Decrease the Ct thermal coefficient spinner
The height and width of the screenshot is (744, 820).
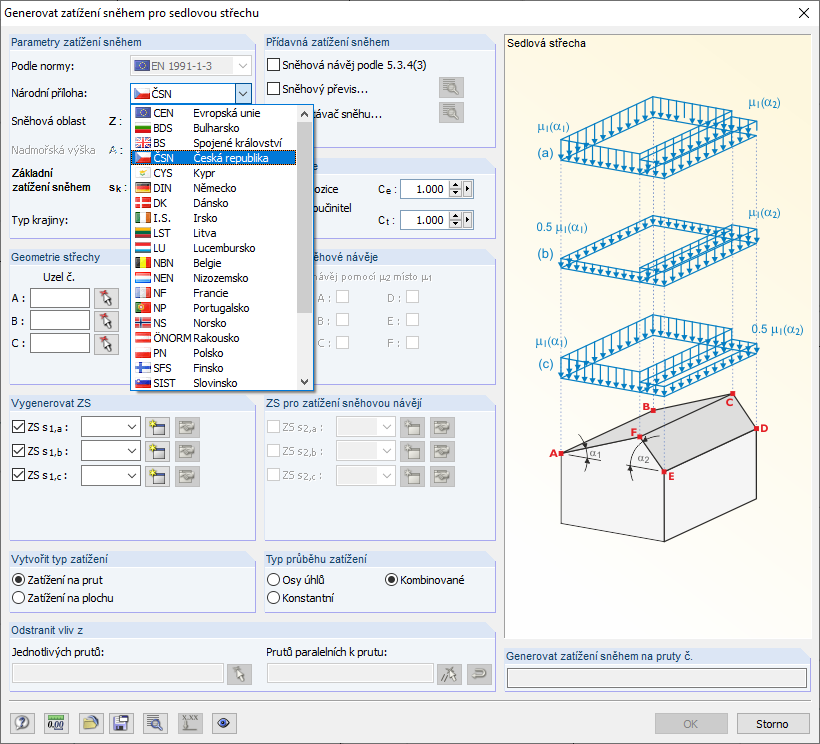[455, 224]
